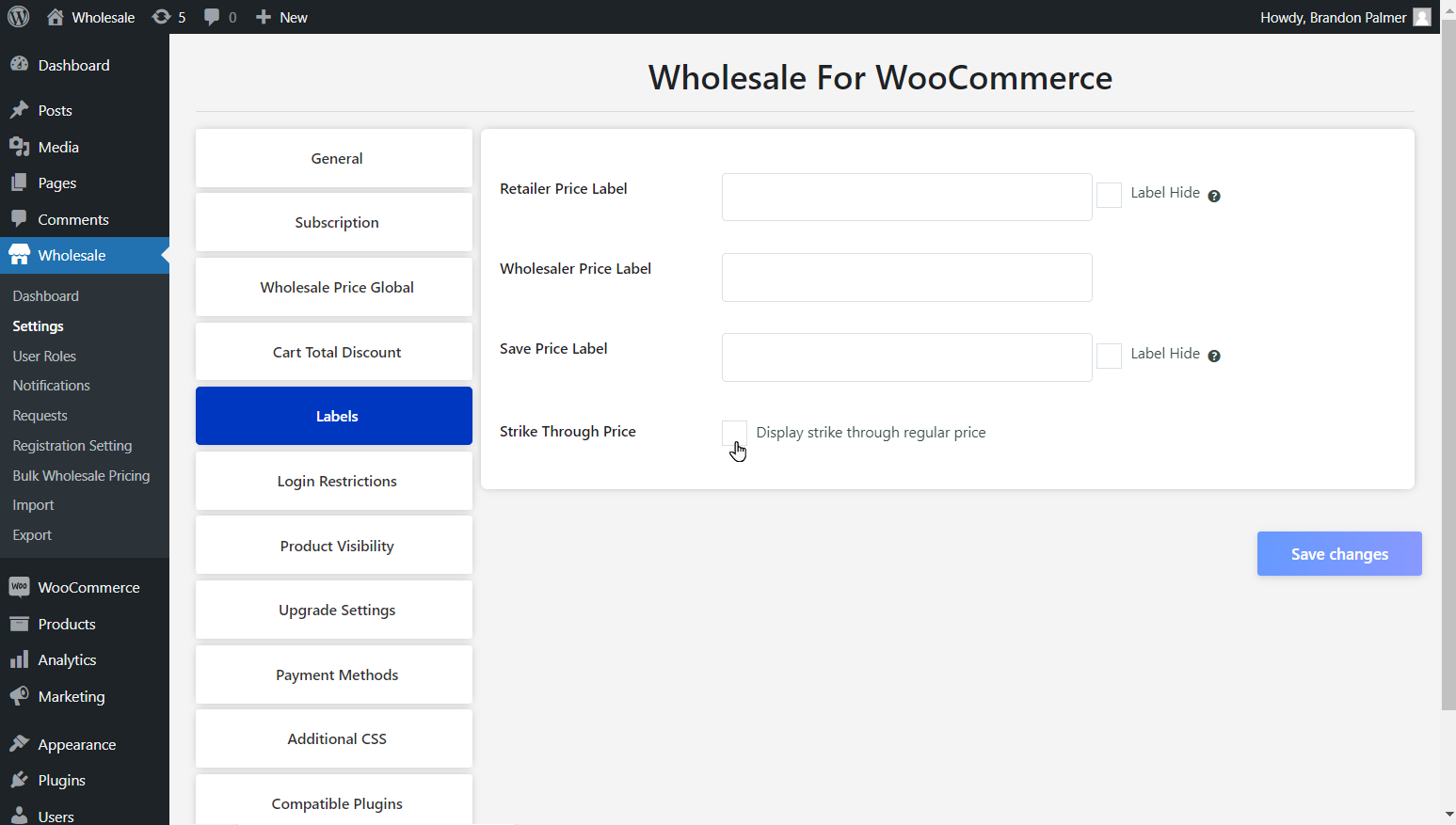Open User Roles submenu link
The width and height of the screenshot is (1456, 825).
tap(44, 356)
